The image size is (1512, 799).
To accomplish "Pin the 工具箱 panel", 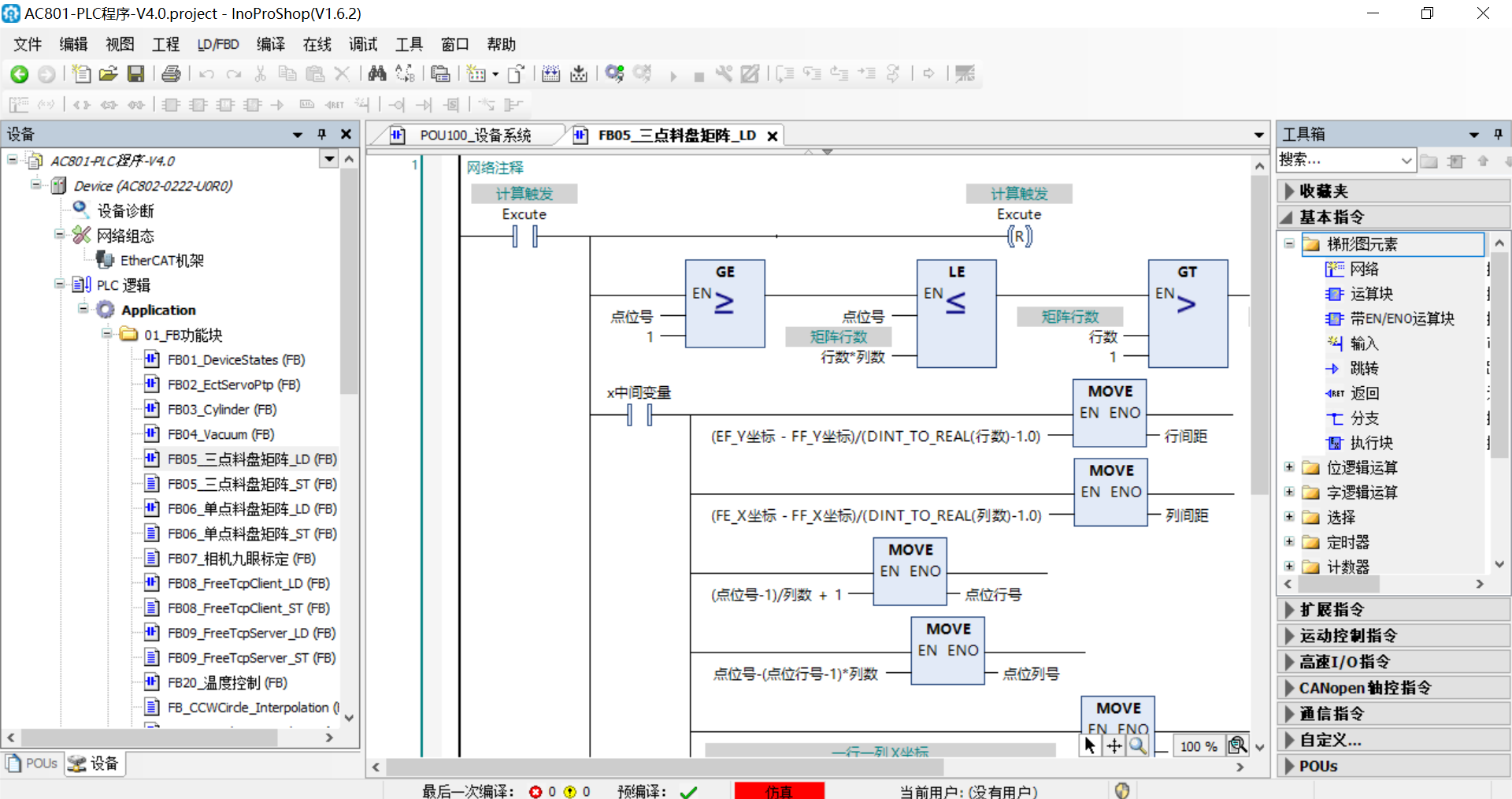I will (x=1498, y=134).
